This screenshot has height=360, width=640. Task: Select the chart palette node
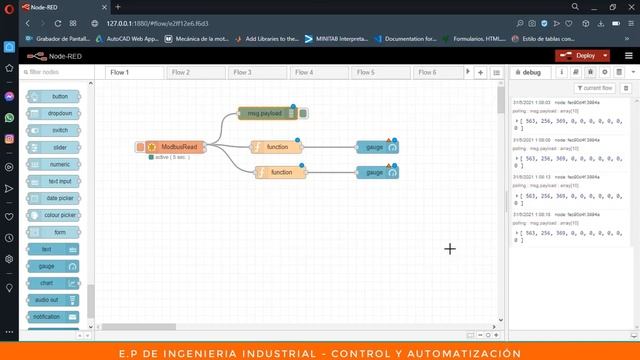pyautogui.click(x=53, y=283)
